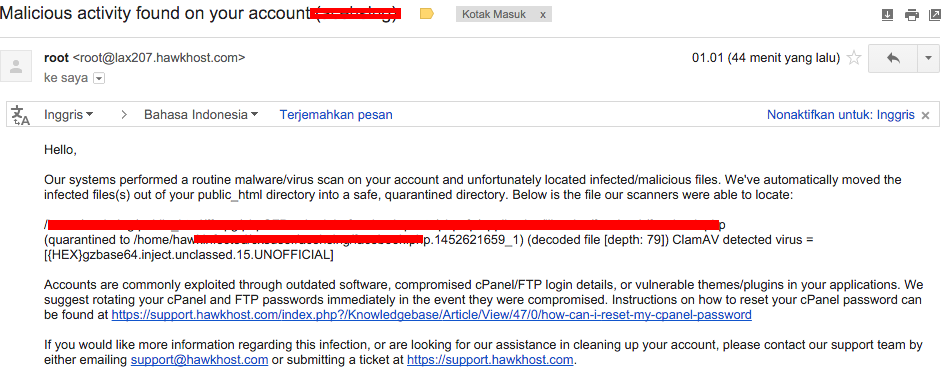Open the https://support.hawkhost.com ticket link
949x392 pixels.
(x=490, y=360)
